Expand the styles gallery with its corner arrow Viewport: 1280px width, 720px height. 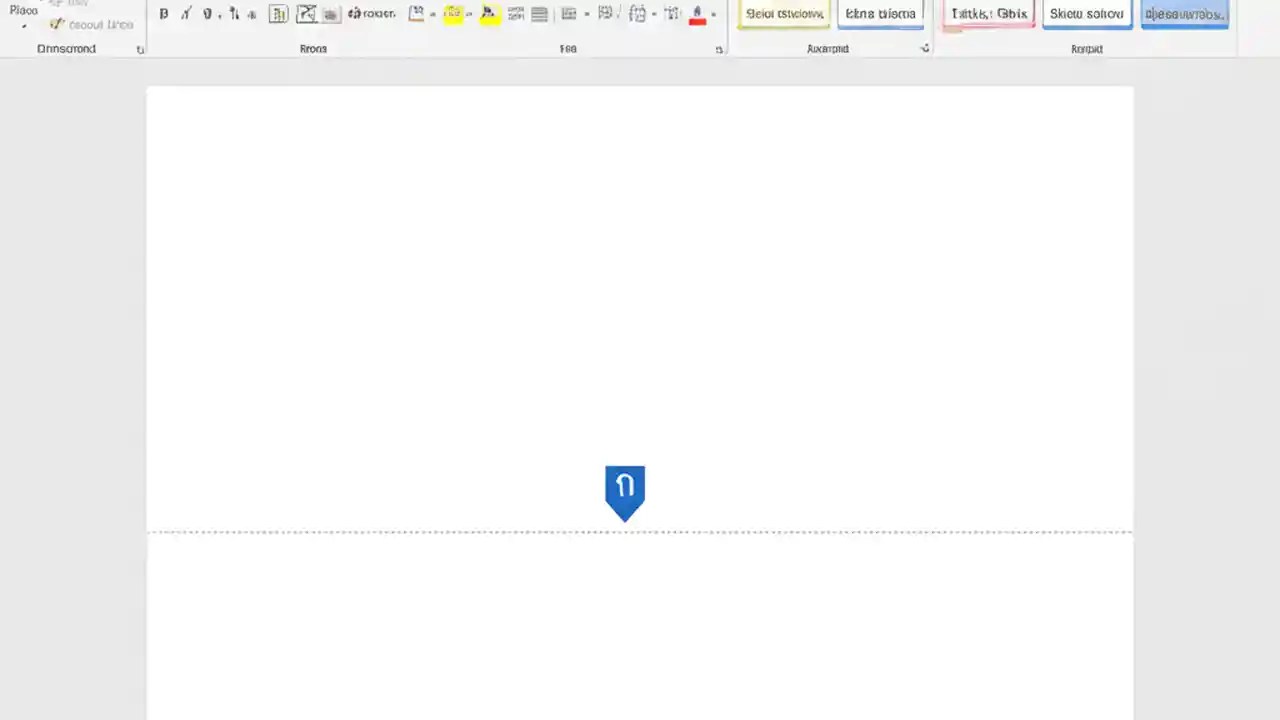pyautogui.click(x=925, y=48)
